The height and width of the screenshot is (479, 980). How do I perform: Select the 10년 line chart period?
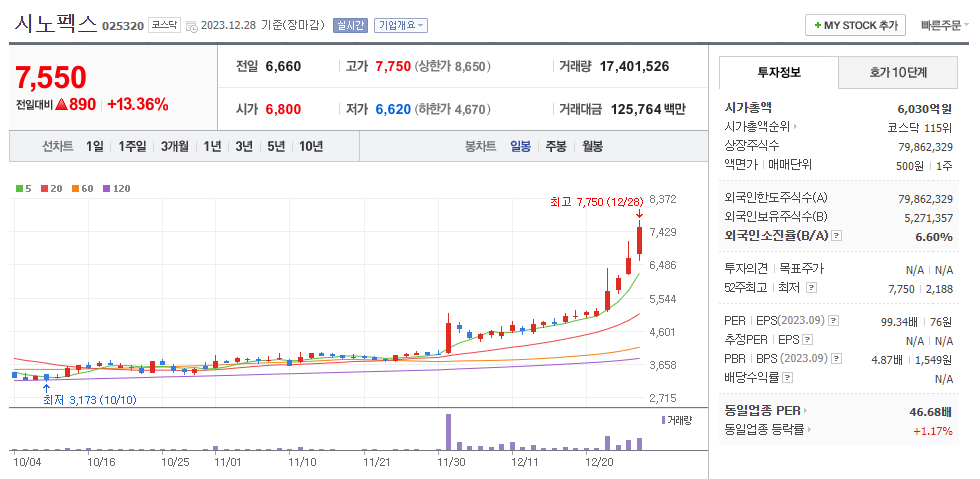pos(311,146)
